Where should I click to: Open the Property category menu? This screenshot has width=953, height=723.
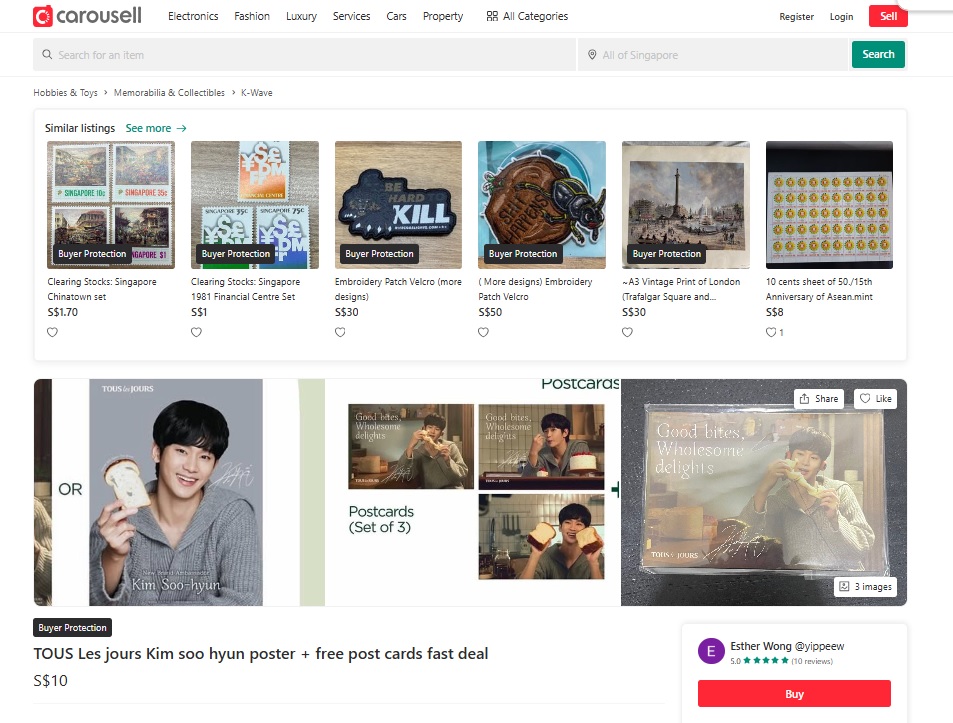443,16
